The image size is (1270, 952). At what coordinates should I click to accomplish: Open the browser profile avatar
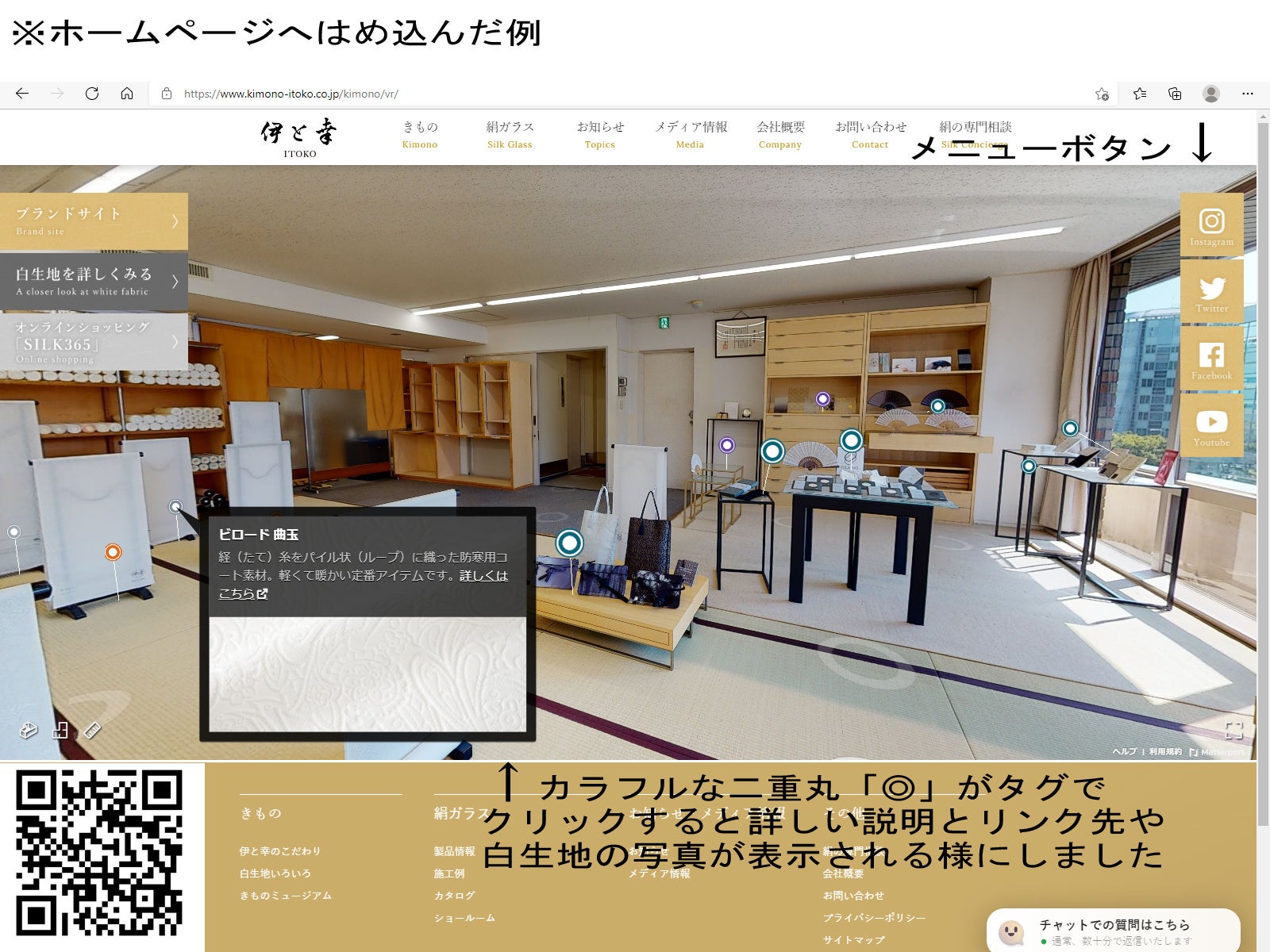(1211, 94)
